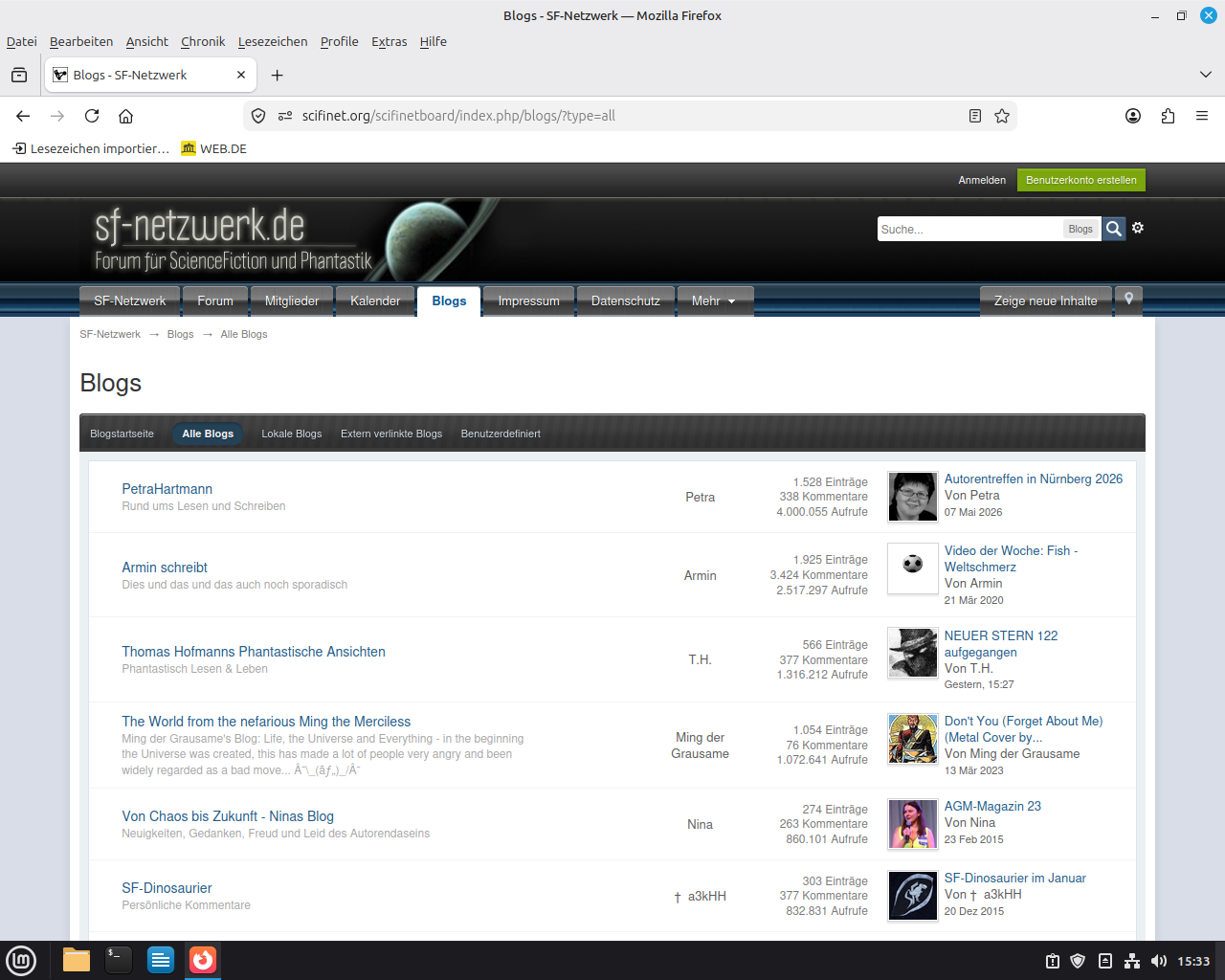Open the WEB.DE bookmark
This screenshot has width=1225, height=980.
click(215, 148)
